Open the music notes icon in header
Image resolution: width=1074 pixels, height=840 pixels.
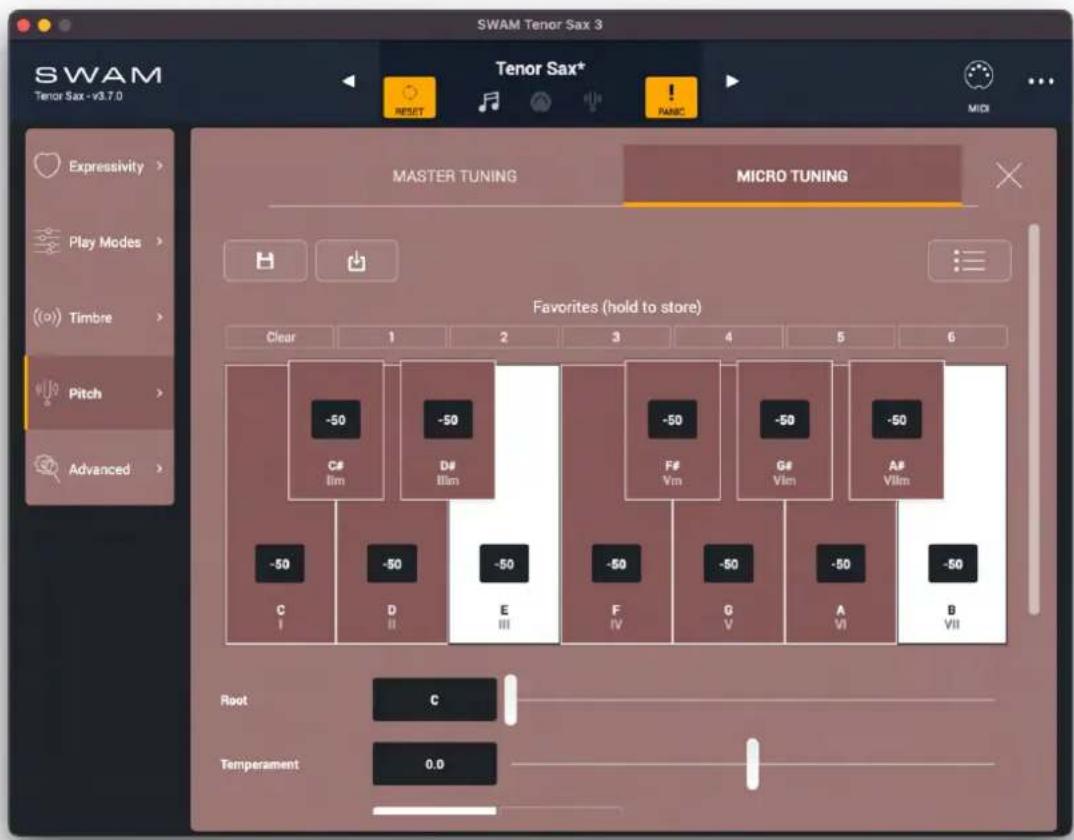[x=488, y=102]
